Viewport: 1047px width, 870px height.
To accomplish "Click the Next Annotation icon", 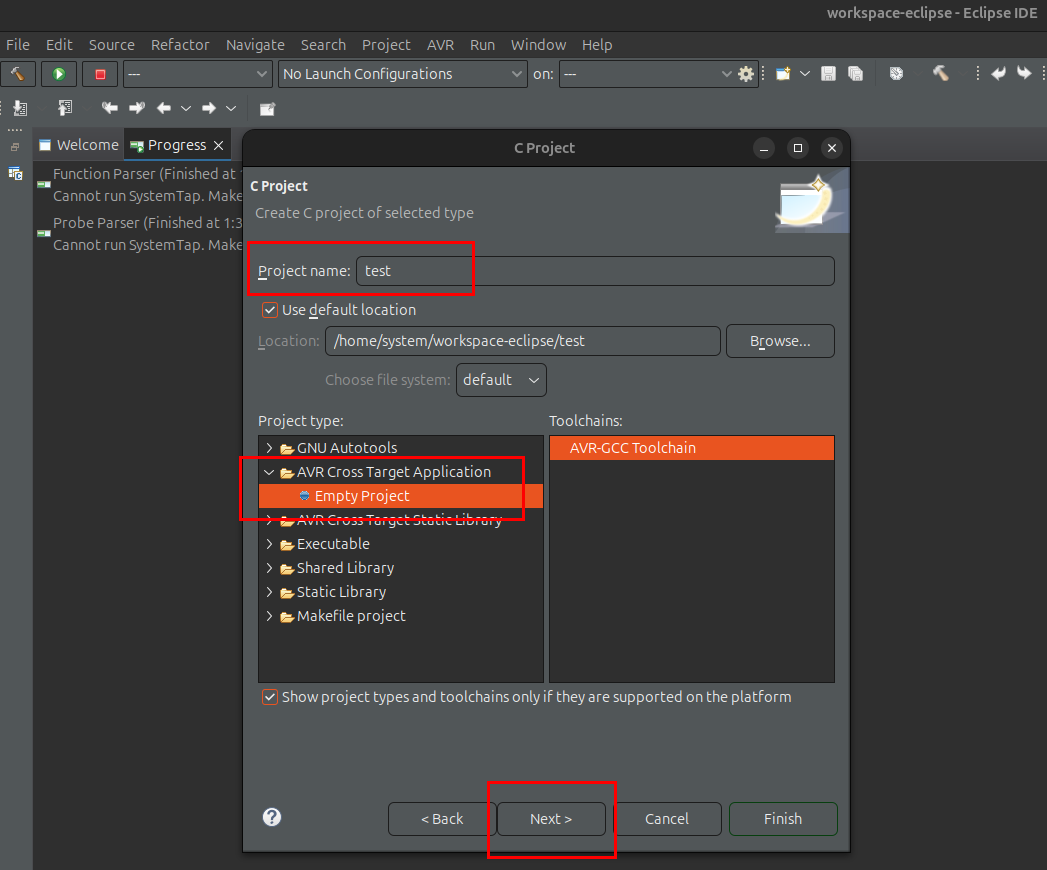I will 20,108.
